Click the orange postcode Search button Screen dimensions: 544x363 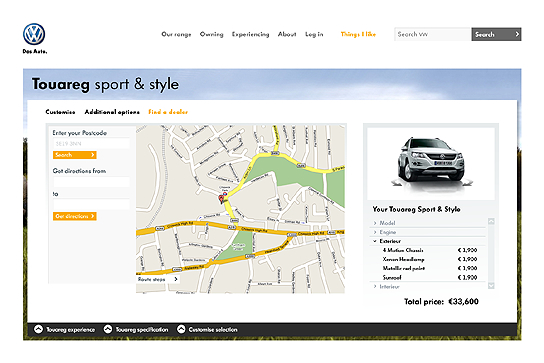(x=75, y=155)
